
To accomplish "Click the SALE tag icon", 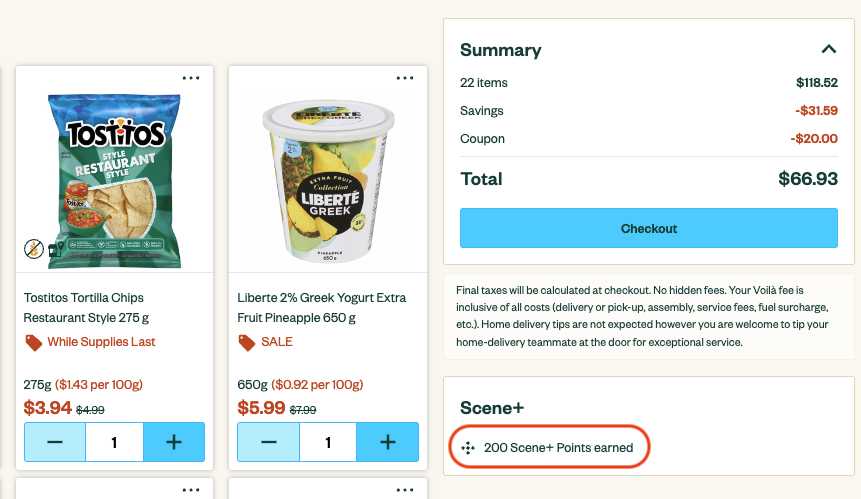I will [x=247, y=343].
